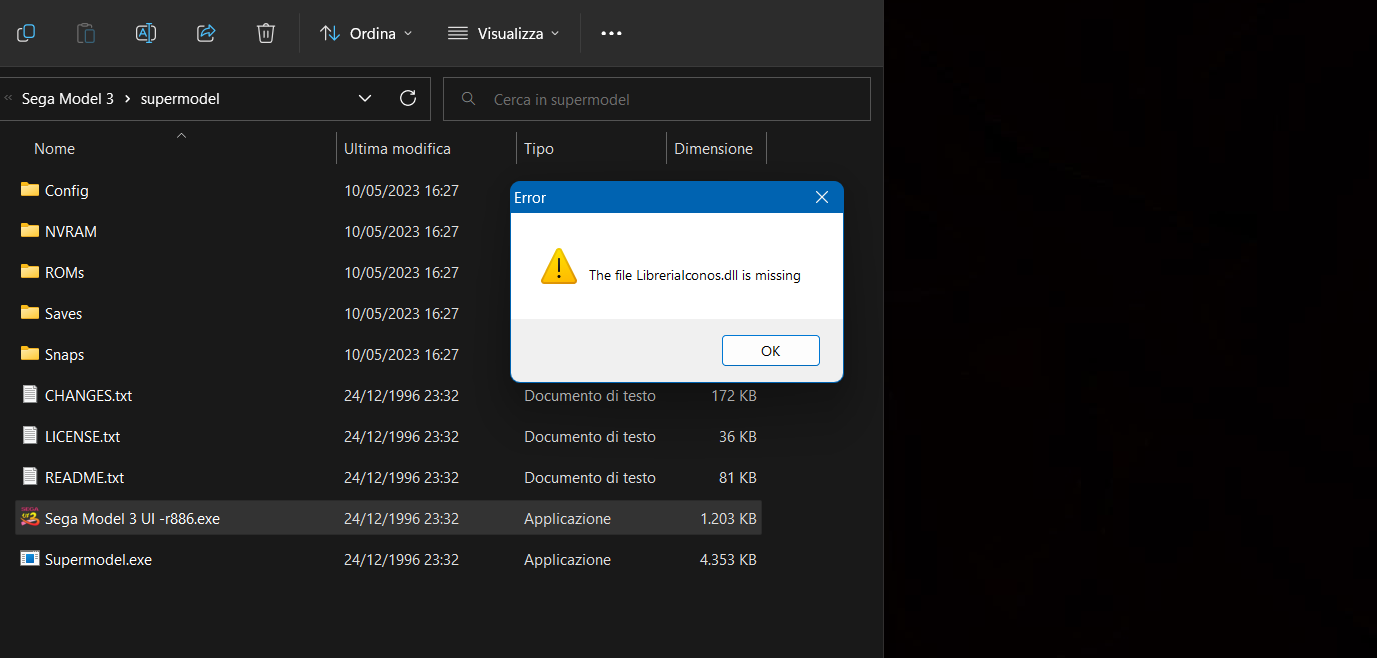This screenshot has width=1377, height=658.
Task: Click the refresh icon beside address bar
Action: click(408, 98)
